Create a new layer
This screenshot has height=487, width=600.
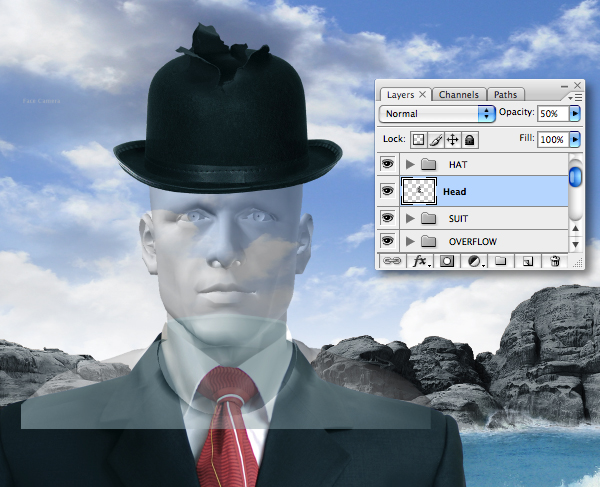point(528,261)
